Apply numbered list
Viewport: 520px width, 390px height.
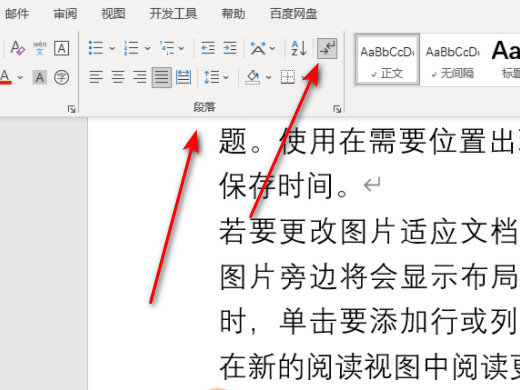pyautogui.click(x=131, y=48)
